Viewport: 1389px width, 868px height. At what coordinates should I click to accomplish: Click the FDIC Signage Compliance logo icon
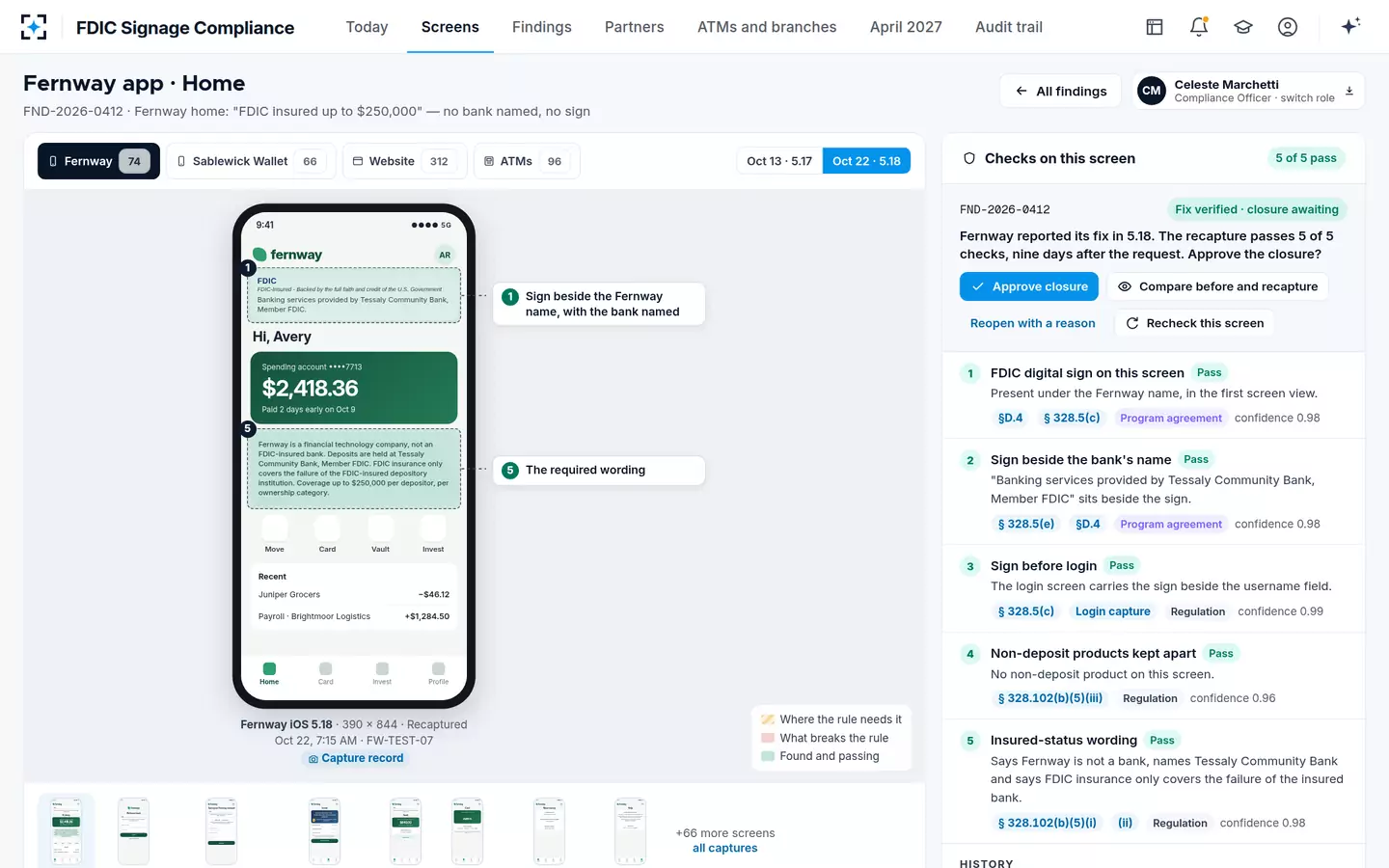(34, 27)
